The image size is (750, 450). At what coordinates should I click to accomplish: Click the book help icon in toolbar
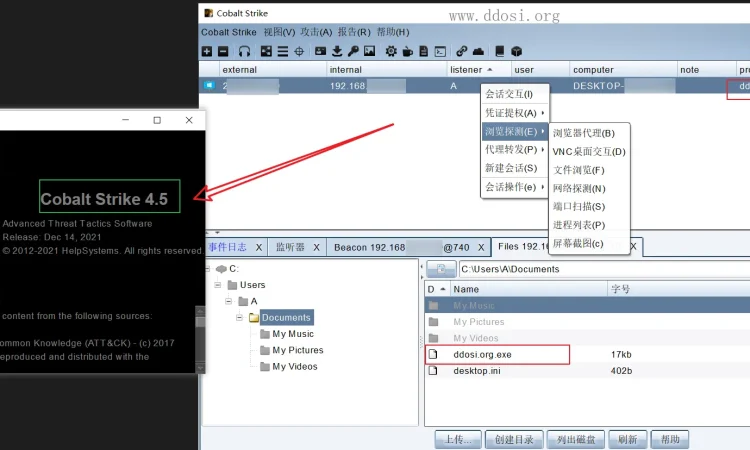pyautogui.click(x=499, y=51)
